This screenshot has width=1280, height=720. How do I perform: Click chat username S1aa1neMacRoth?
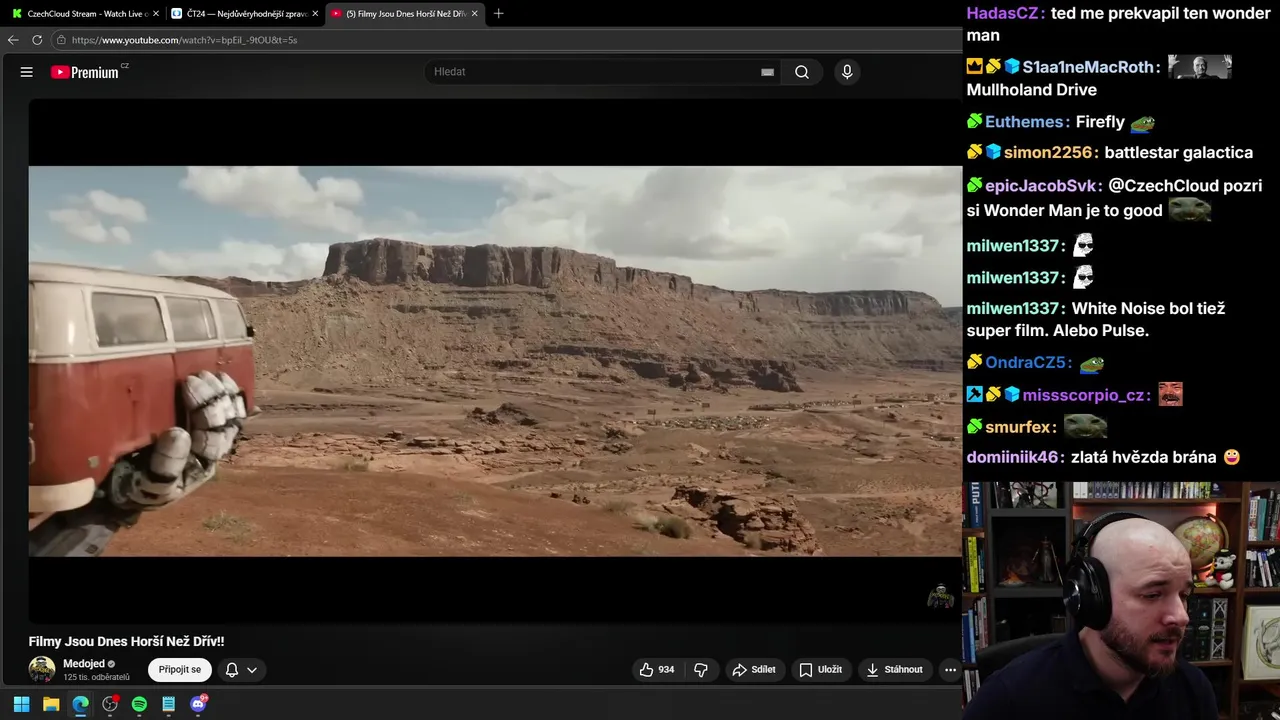pos(1088,67)
